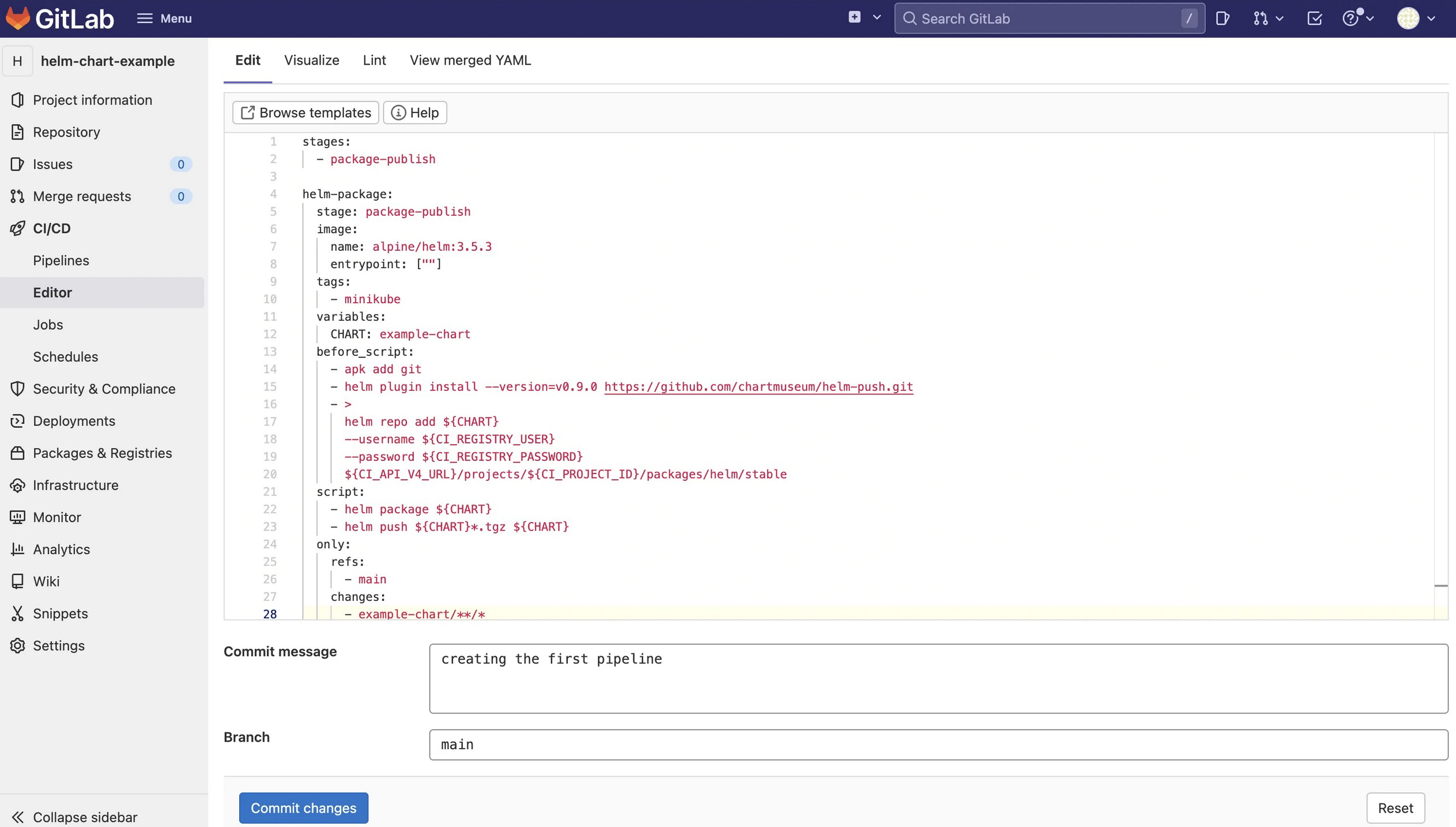The width and height of the screenshot is (1456, 827).
Task: Open the helm-chart-example project avatar H
Action: click(x=17, y=61)
